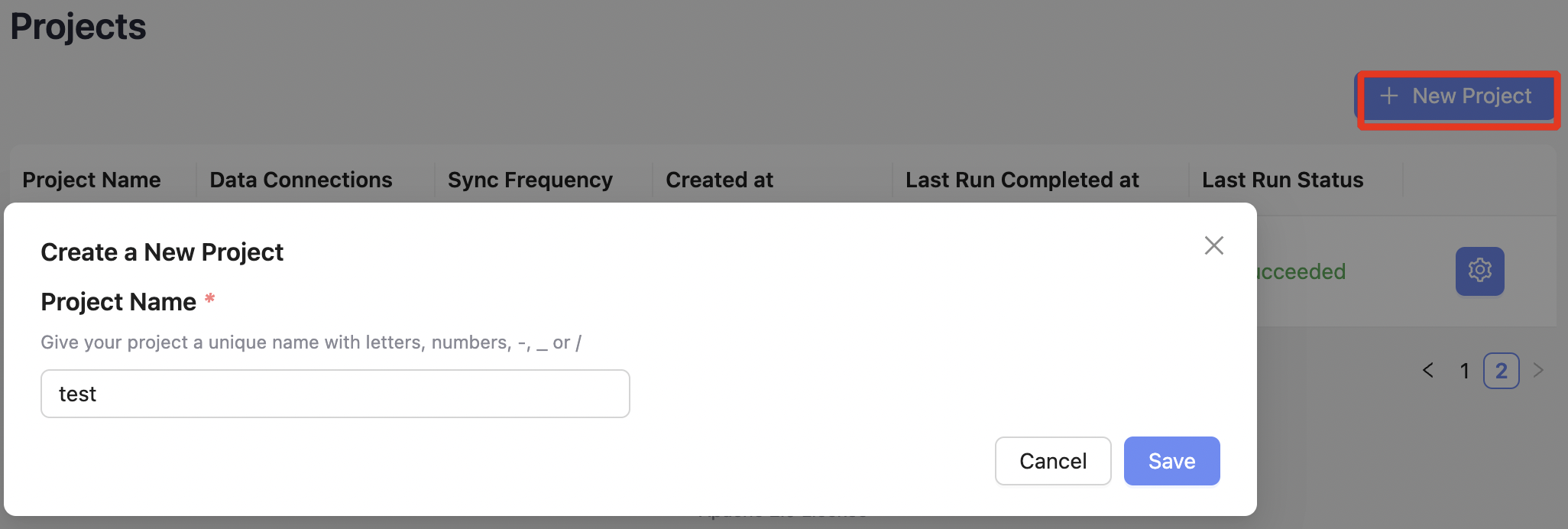Click the Sync Frequency column header
Screen dimensions: 1568x529
(x=530, y=180)
